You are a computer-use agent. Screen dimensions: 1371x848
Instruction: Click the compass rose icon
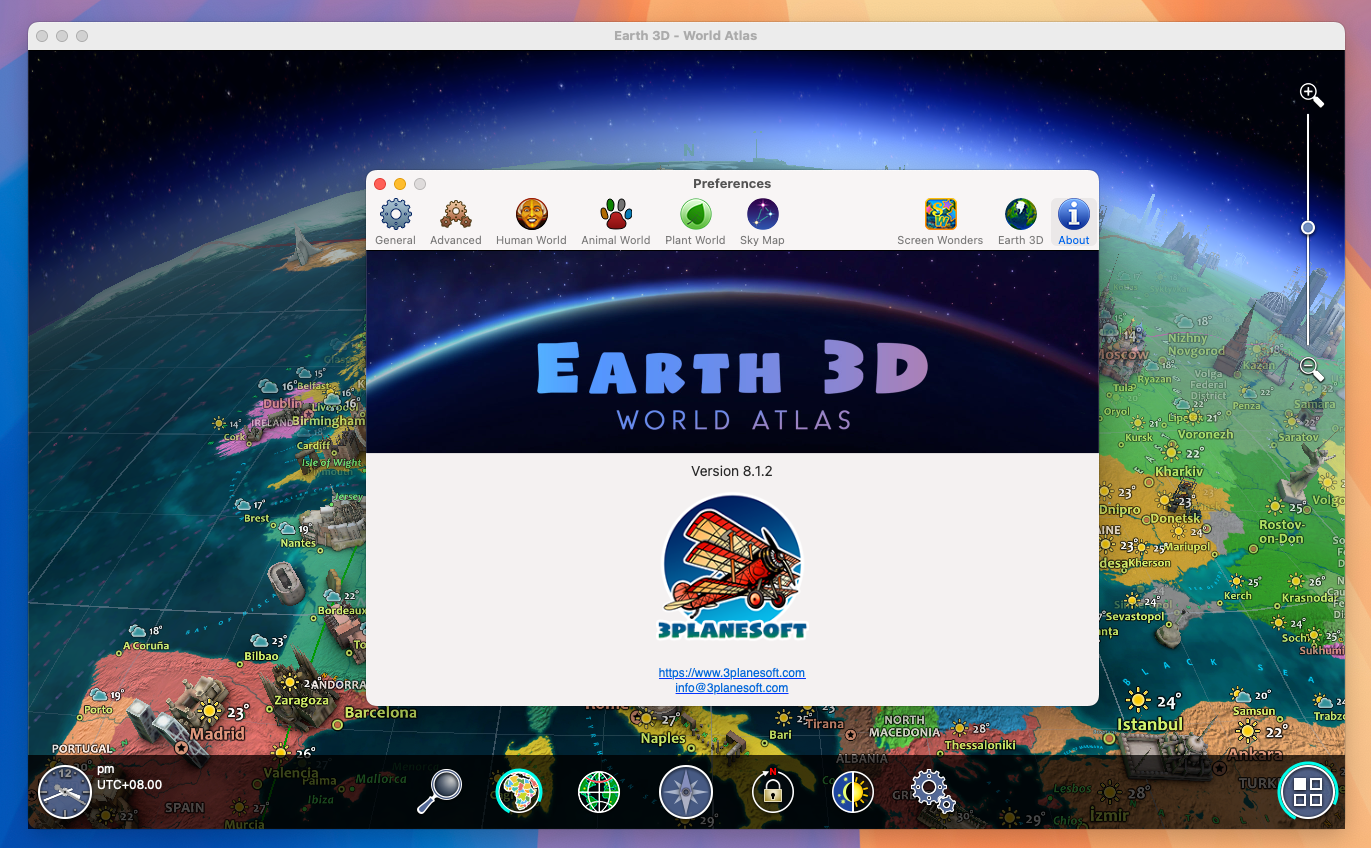point(686,793)
